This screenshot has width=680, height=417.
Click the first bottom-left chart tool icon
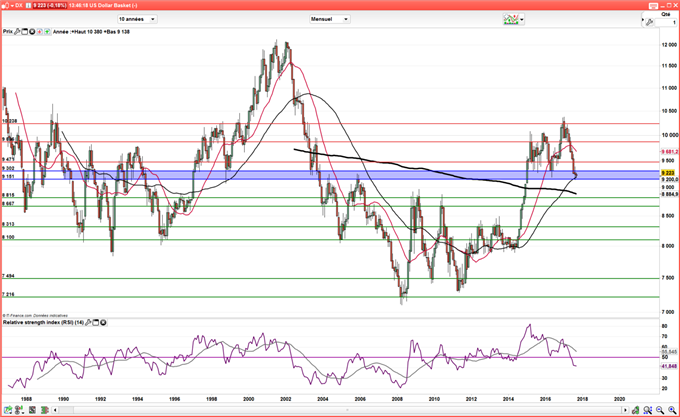point(7,410)
